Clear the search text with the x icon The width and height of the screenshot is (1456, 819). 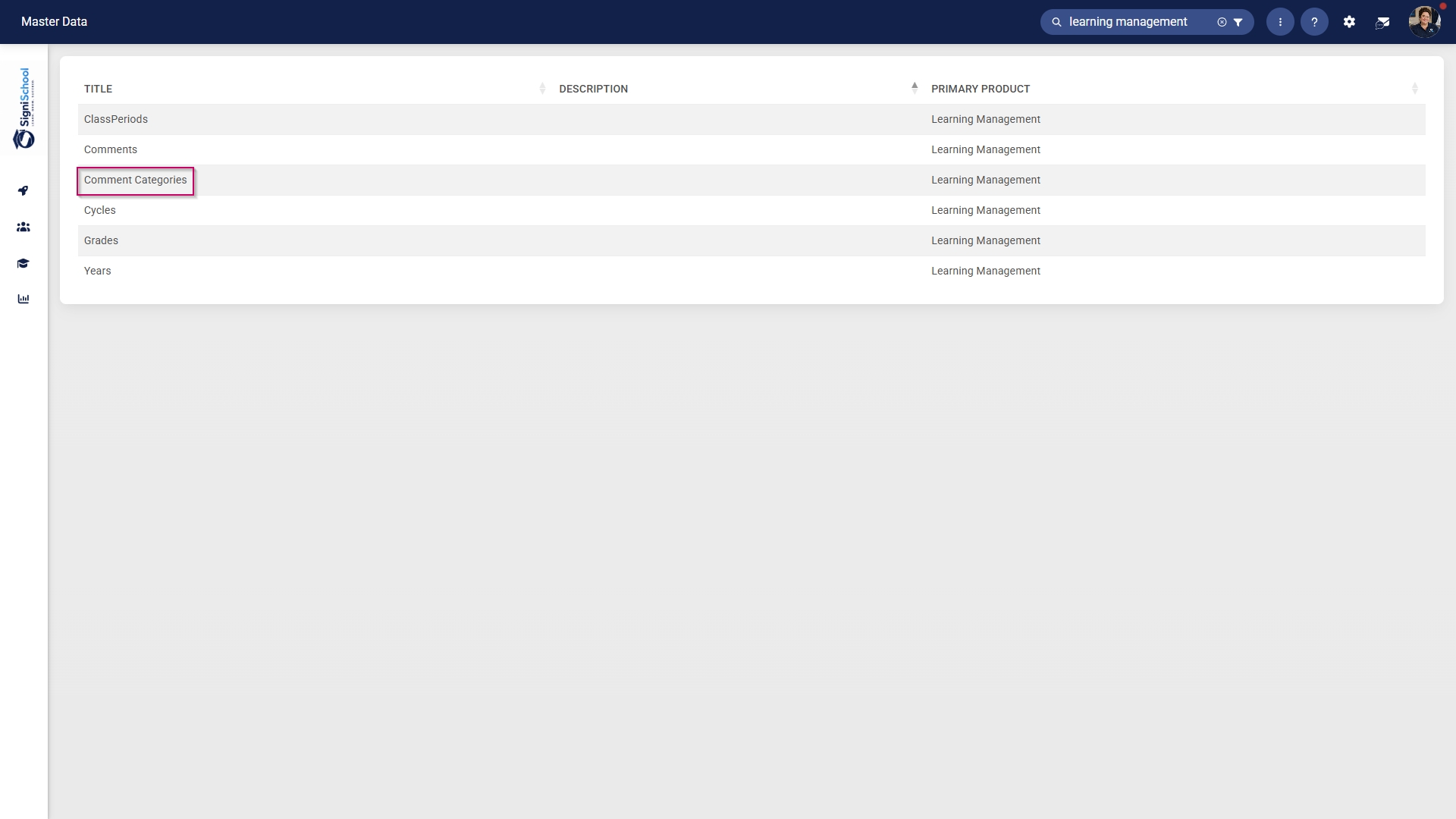(1222, 22)
